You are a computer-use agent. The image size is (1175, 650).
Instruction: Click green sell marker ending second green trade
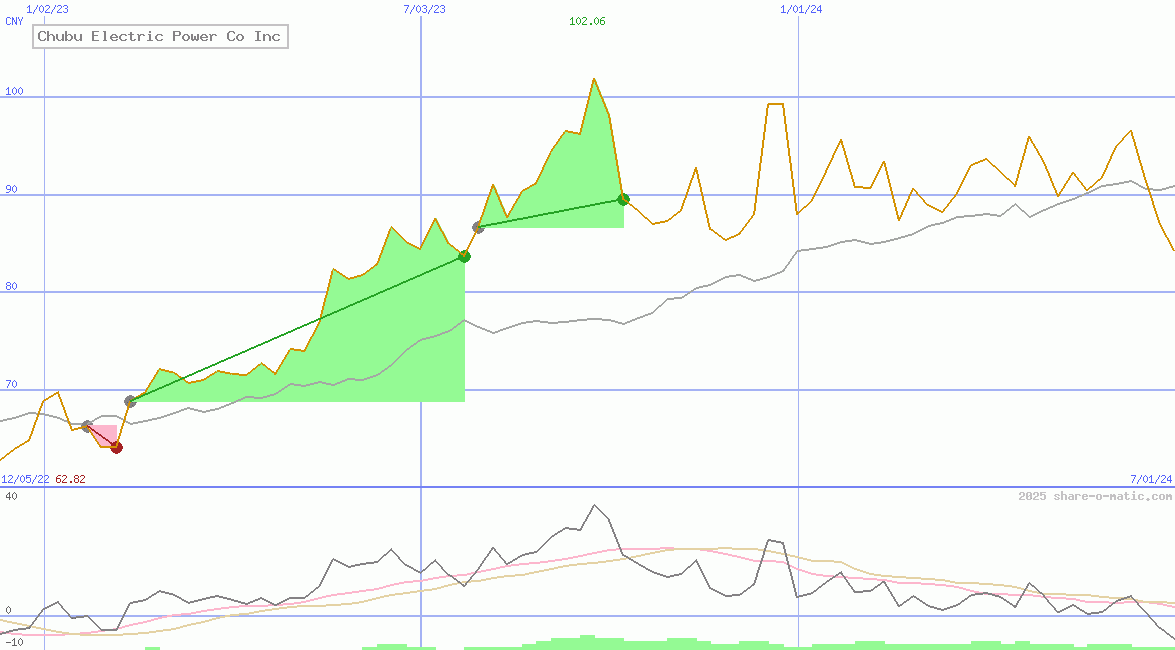click(x=623, y=199)
